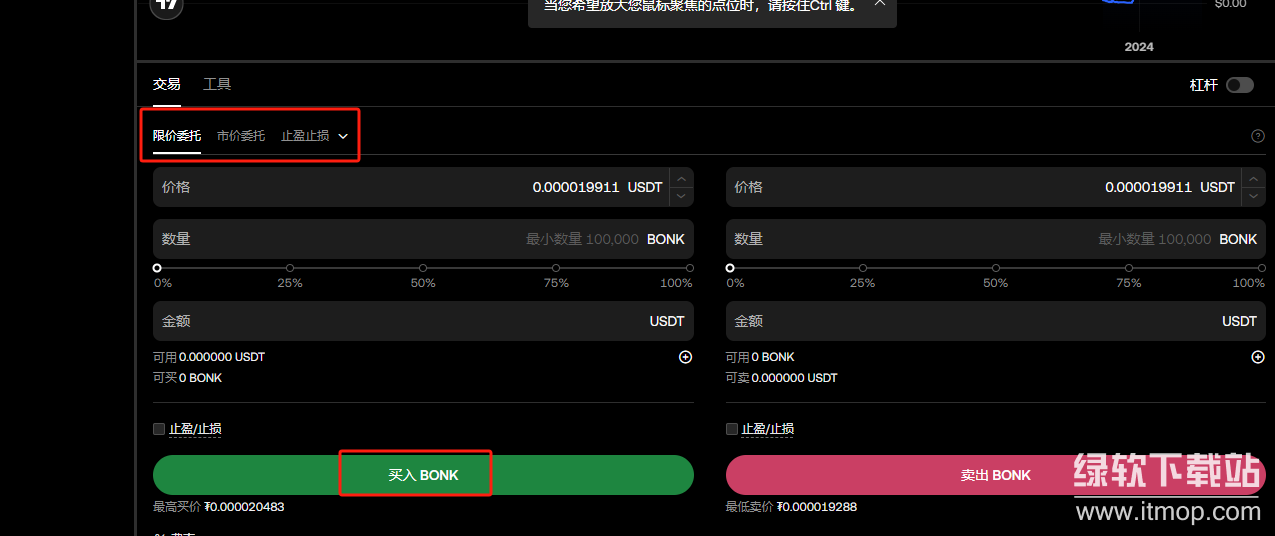1275x536 pixels.
Task: Set buy amount slider to 50%
Action: coord(423,268)
